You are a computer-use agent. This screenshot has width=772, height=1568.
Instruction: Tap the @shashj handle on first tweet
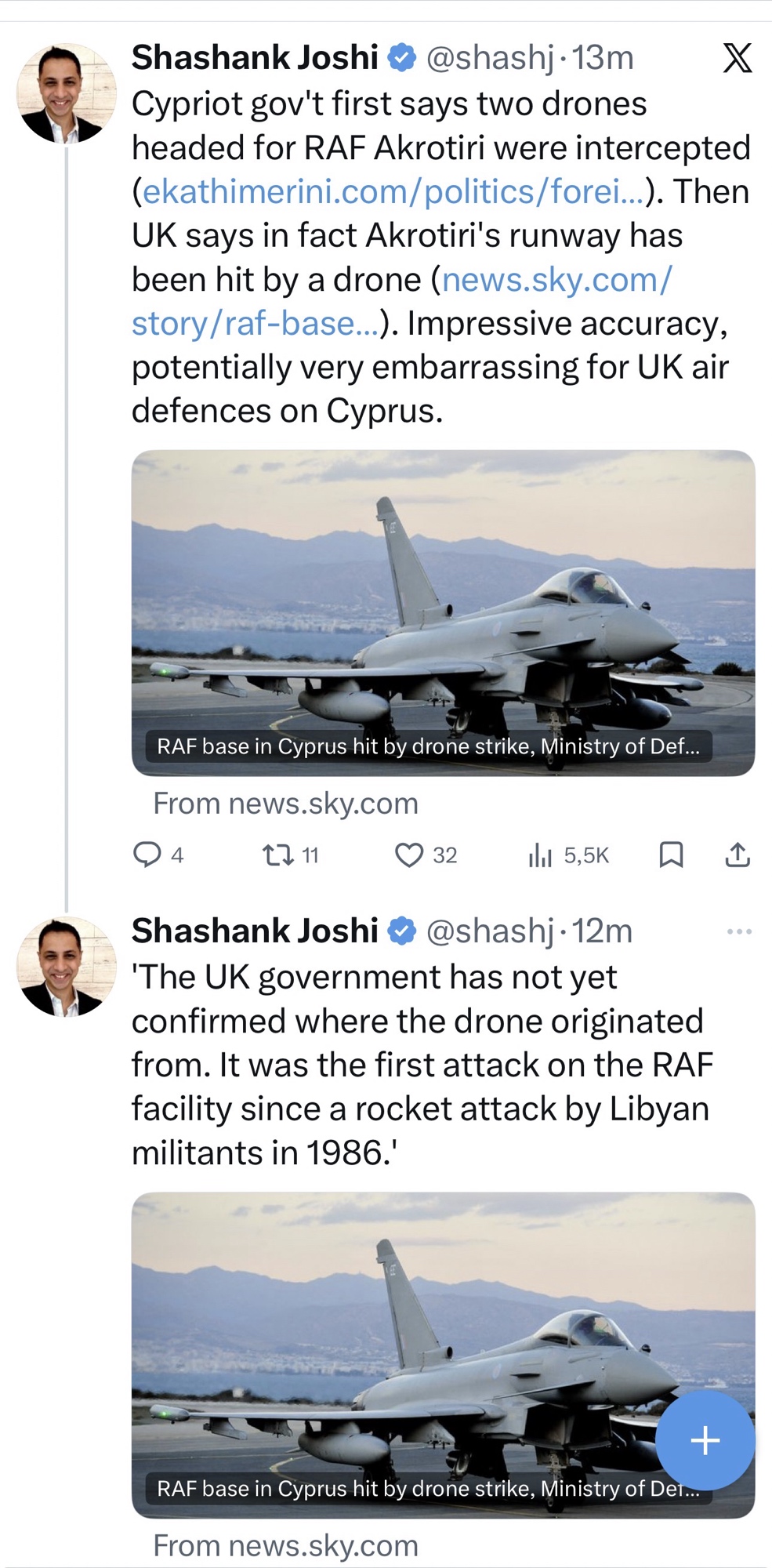click(x=490, y=58)
